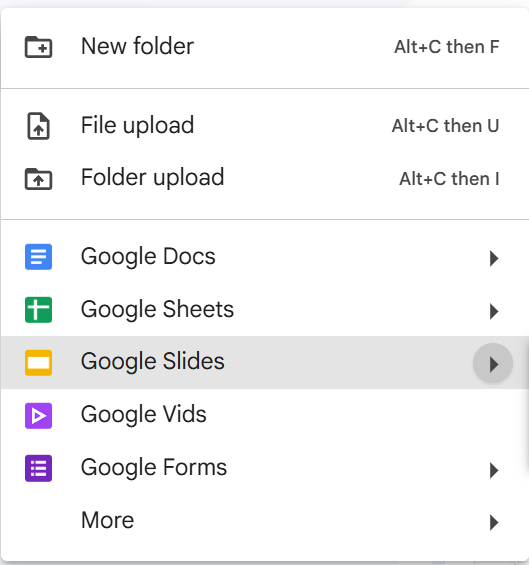Click the Alt+C then U shortcut text
This screenshot has width=529, height=565.
pos(445,126)
